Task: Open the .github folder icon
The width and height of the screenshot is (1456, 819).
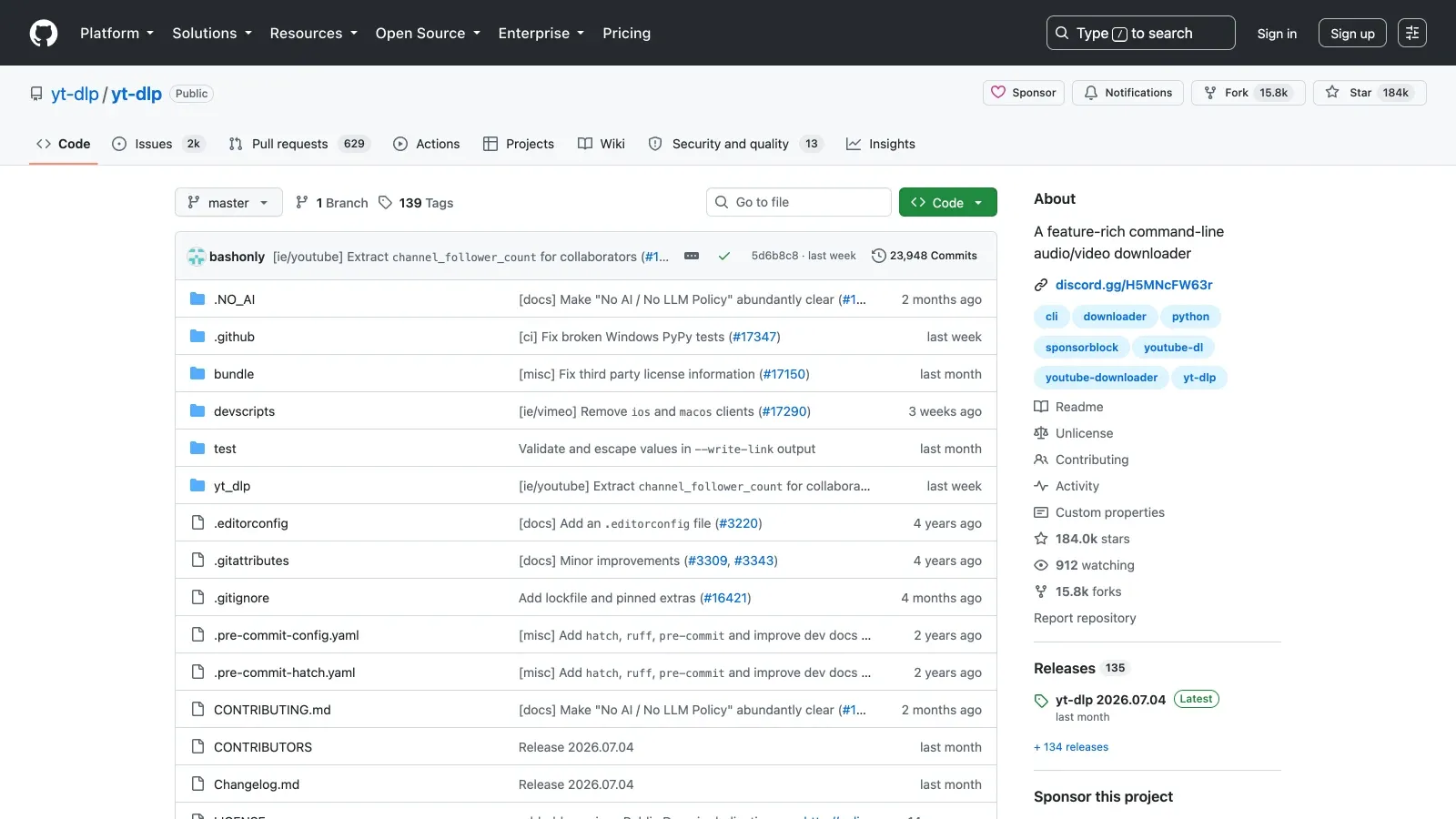Action: [x=197, y=336]
